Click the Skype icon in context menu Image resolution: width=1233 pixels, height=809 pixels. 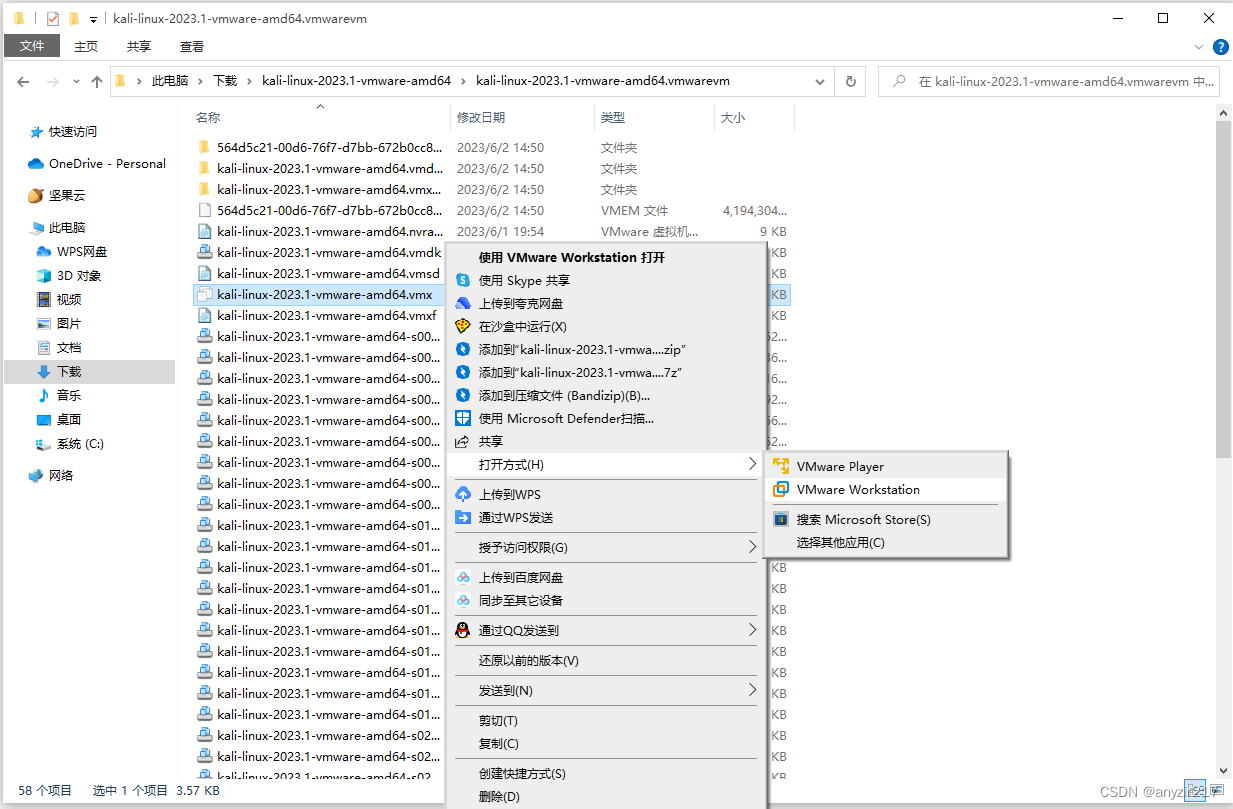[463, 281]
